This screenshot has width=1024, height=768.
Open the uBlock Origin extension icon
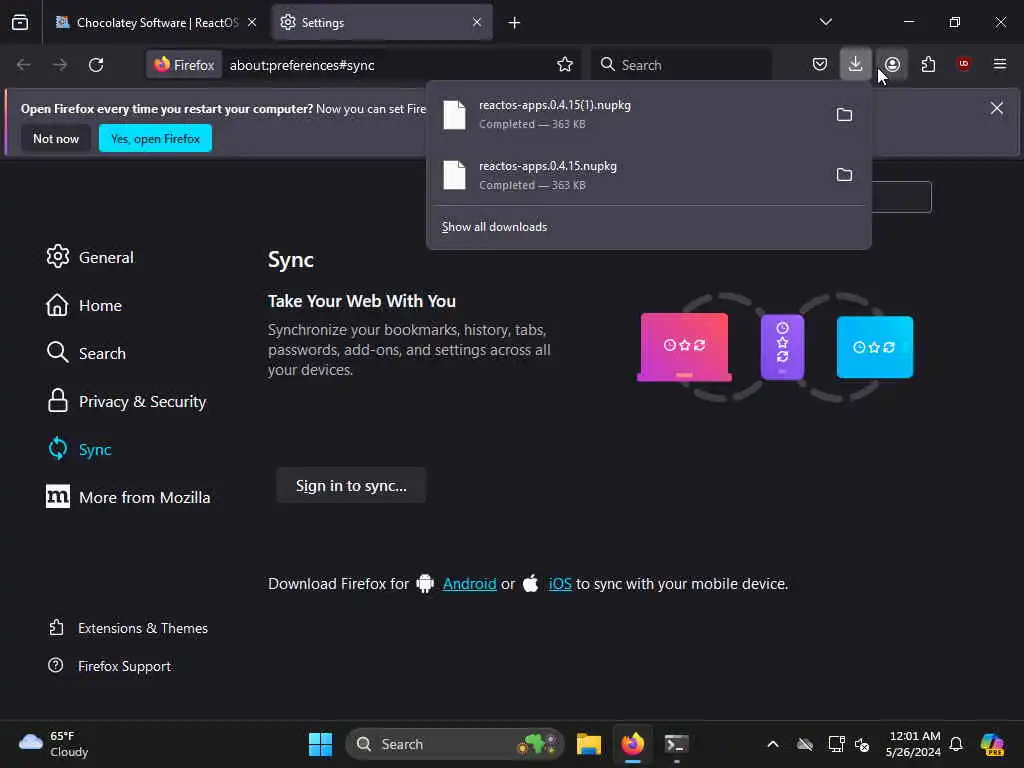[x=964, y=64]
